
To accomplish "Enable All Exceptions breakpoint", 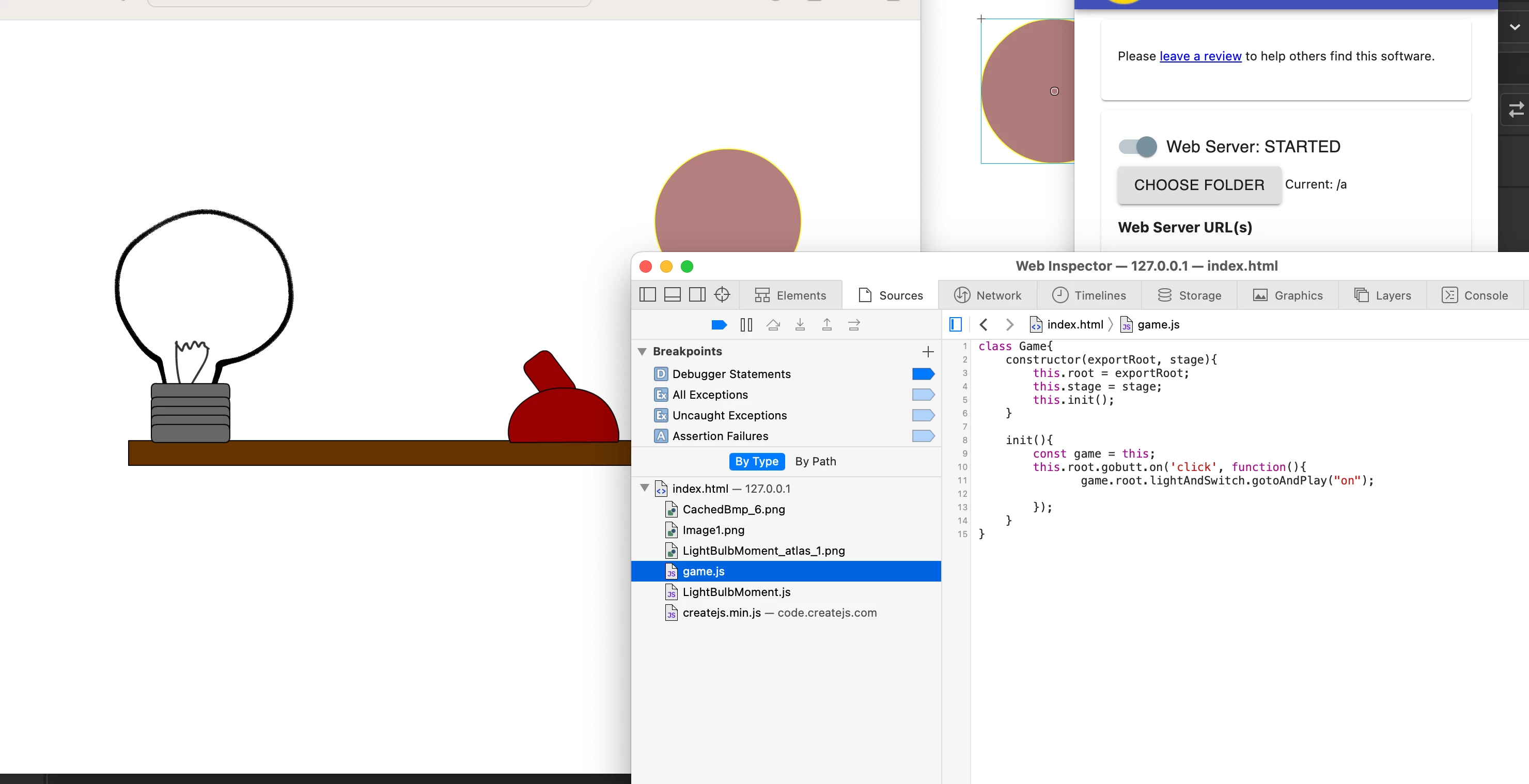I will point(923,395).
